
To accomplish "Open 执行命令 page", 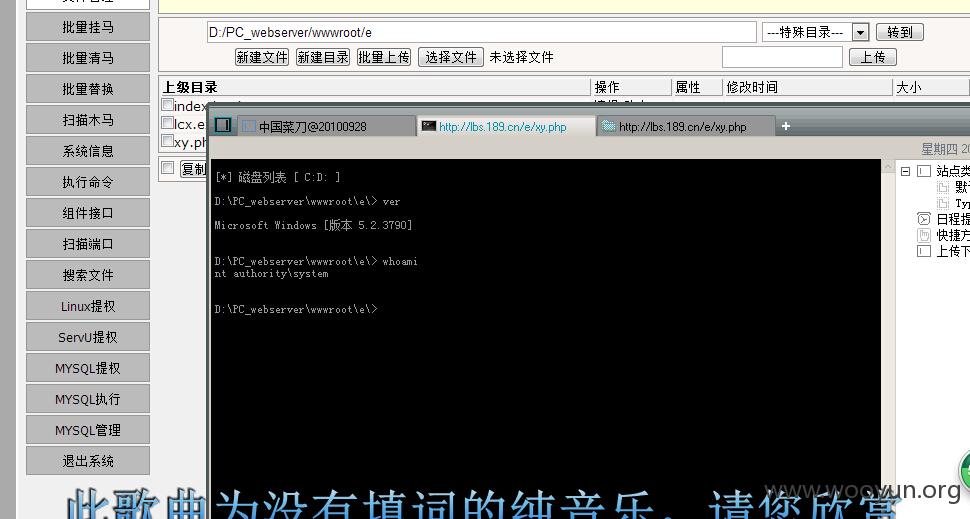I will pyautogui.click(x=88, y=182).
